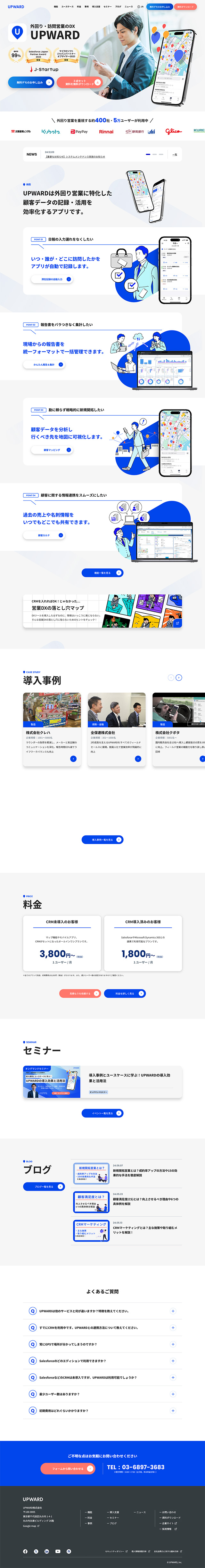
Task: Click header 資料ダウンロード orange button
Action: click(x=185, y=7)
